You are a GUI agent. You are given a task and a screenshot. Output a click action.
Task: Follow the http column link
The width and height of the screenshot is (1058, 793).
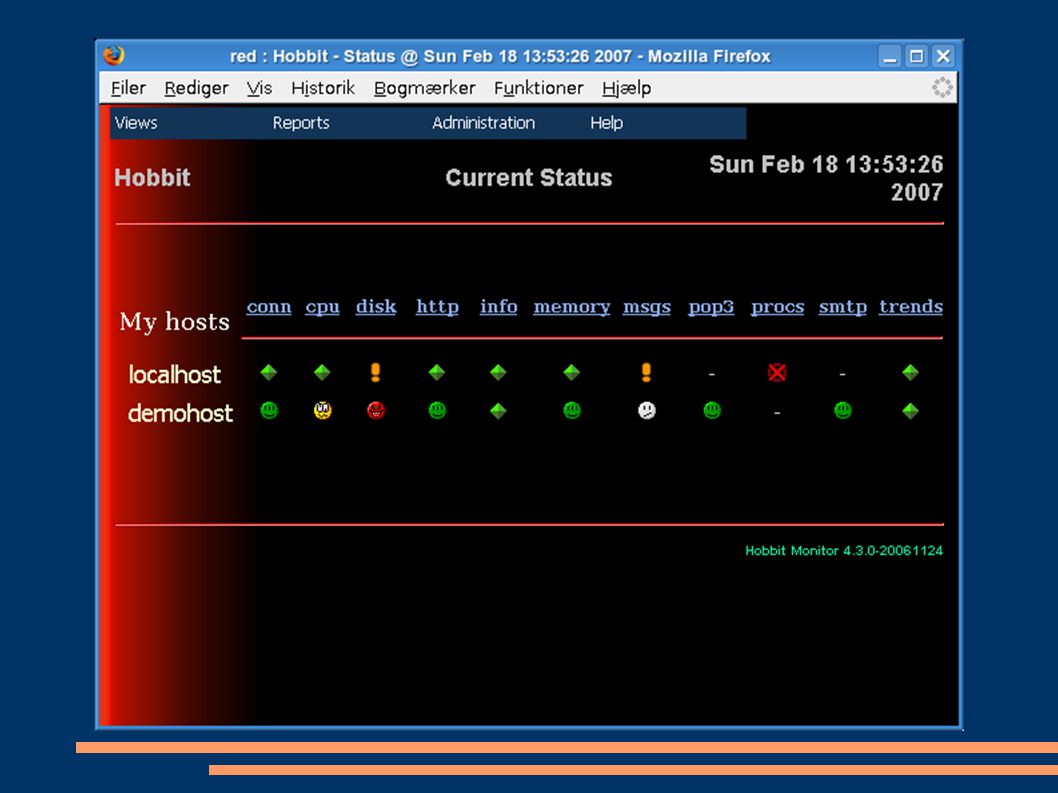(437, 306)
